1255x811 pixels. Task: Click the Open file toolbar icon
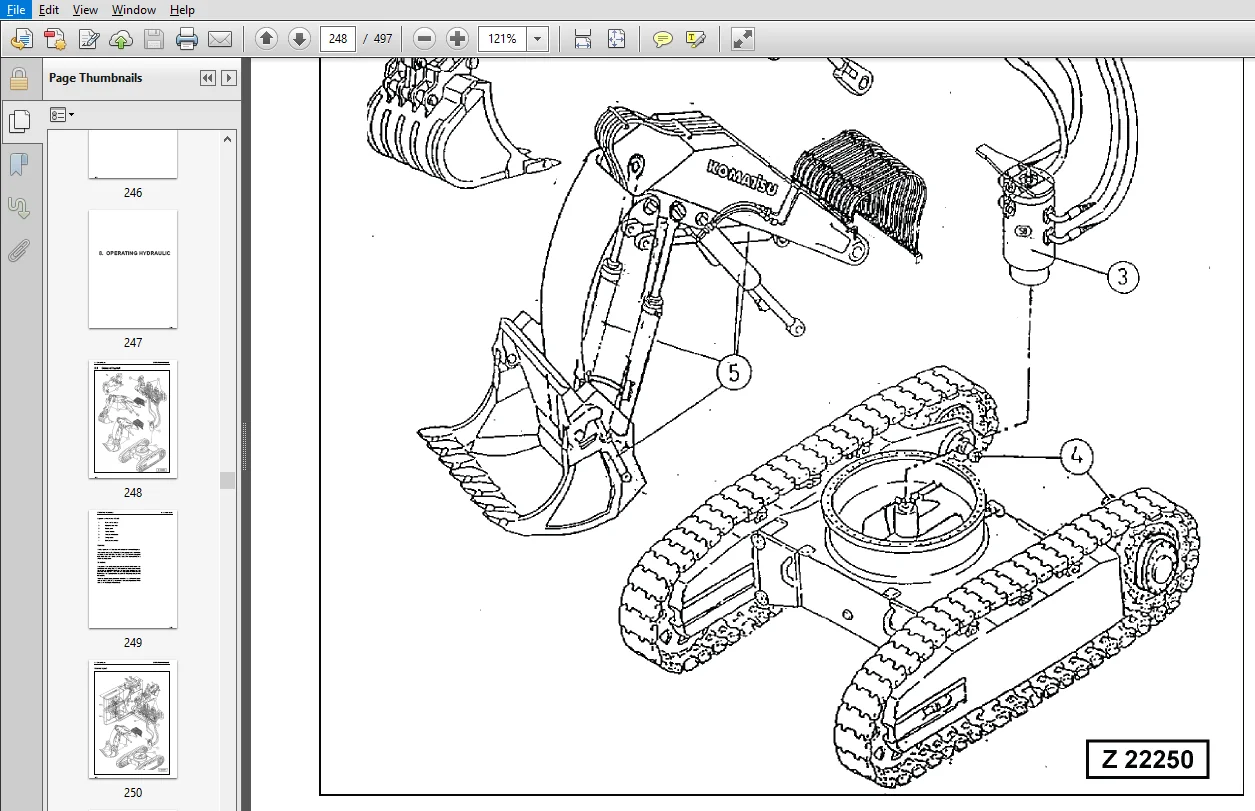tap(22, 39)
